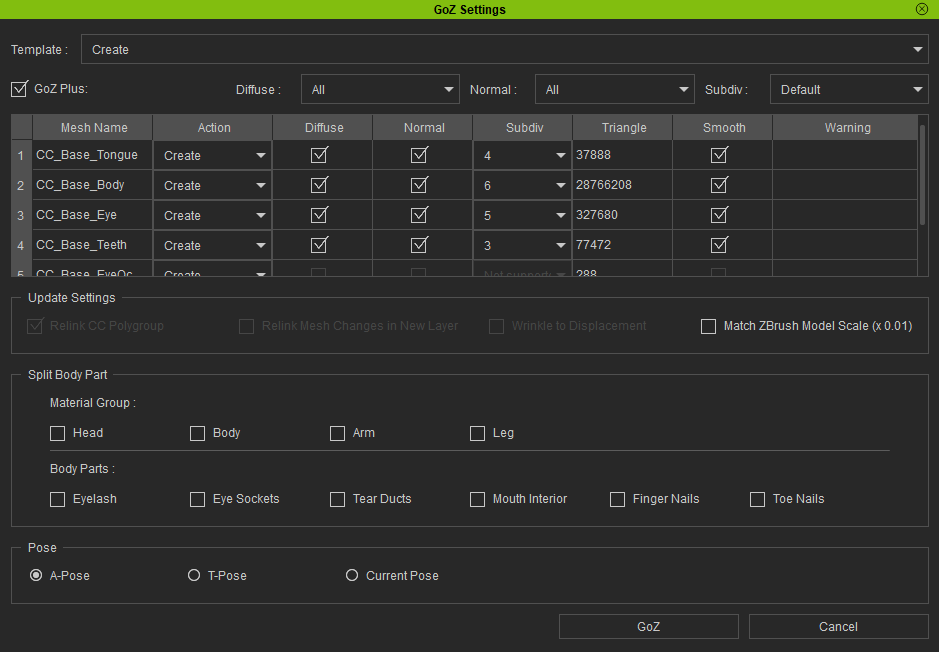Click the Action column header
Screen dimensions: 939x652
[213, 128]
